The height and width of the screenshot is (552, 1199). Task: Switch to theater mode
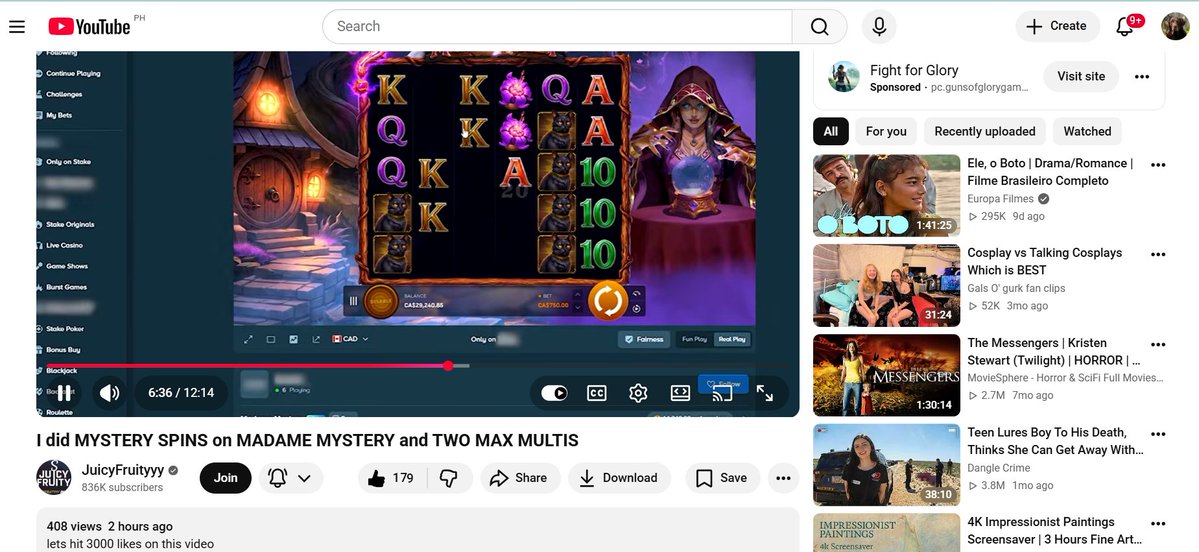(x=680, y=393)
